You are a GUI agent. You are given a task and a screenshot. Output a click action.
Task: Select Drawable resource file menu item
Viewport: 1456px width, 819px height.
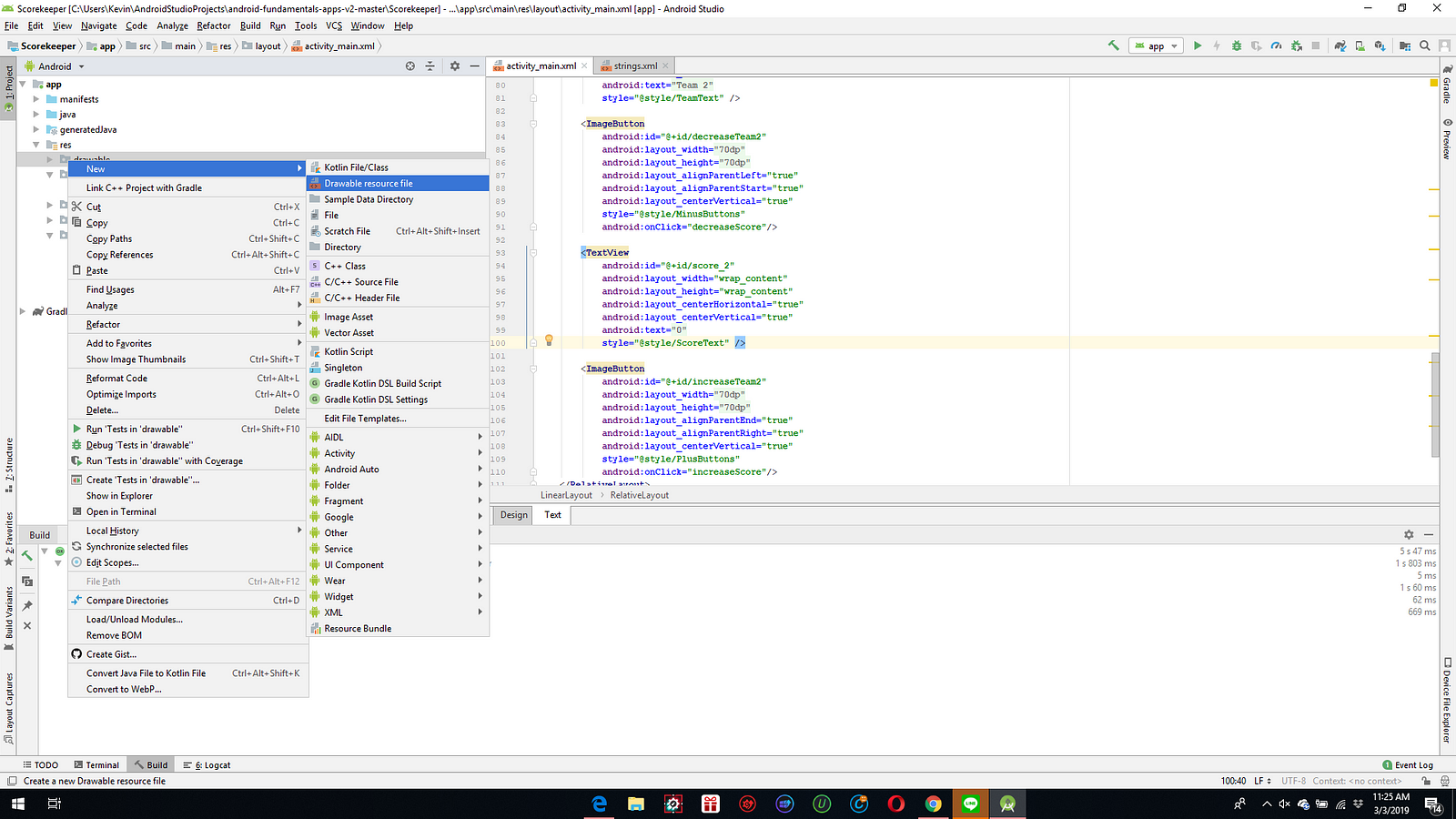tap(399, 183)
